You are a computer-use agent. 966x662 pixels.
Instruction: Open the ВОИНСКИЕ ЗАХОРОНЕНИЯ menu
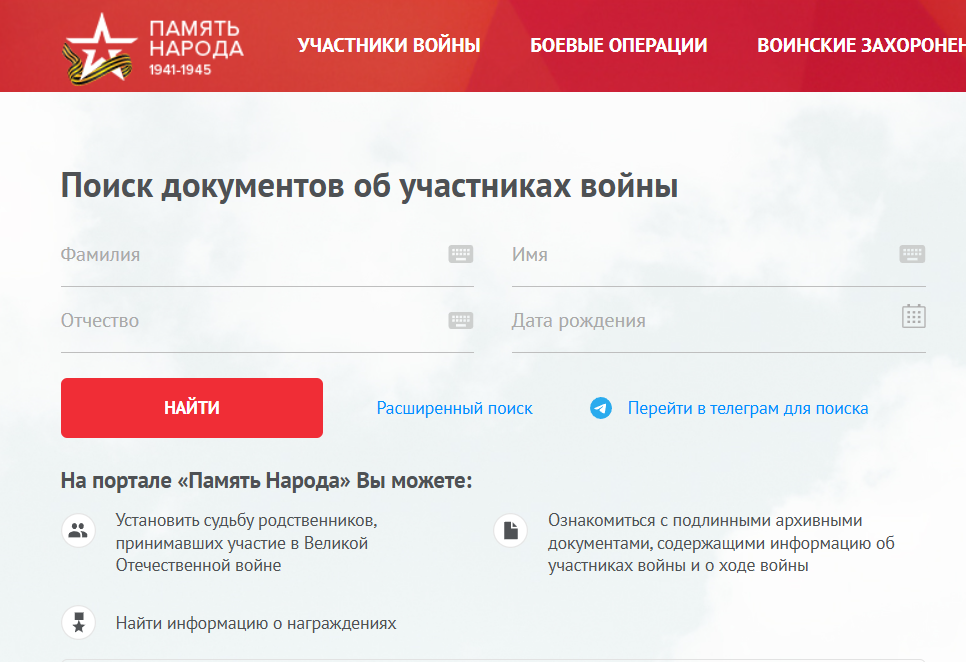[x=862, y=44]
